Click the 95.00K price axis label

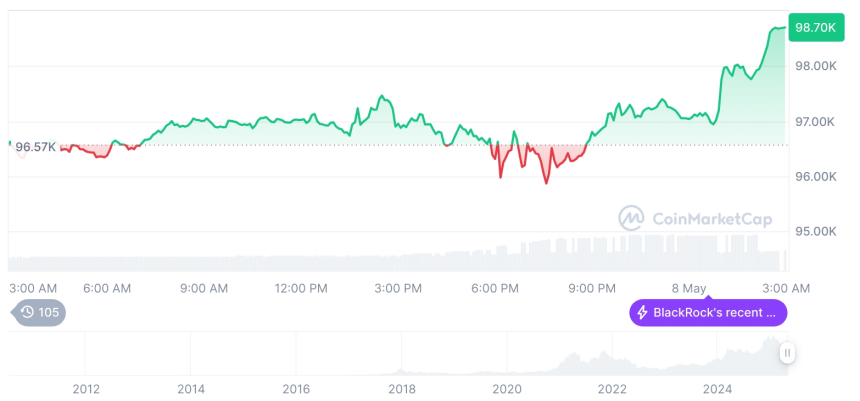click(815, 231)
